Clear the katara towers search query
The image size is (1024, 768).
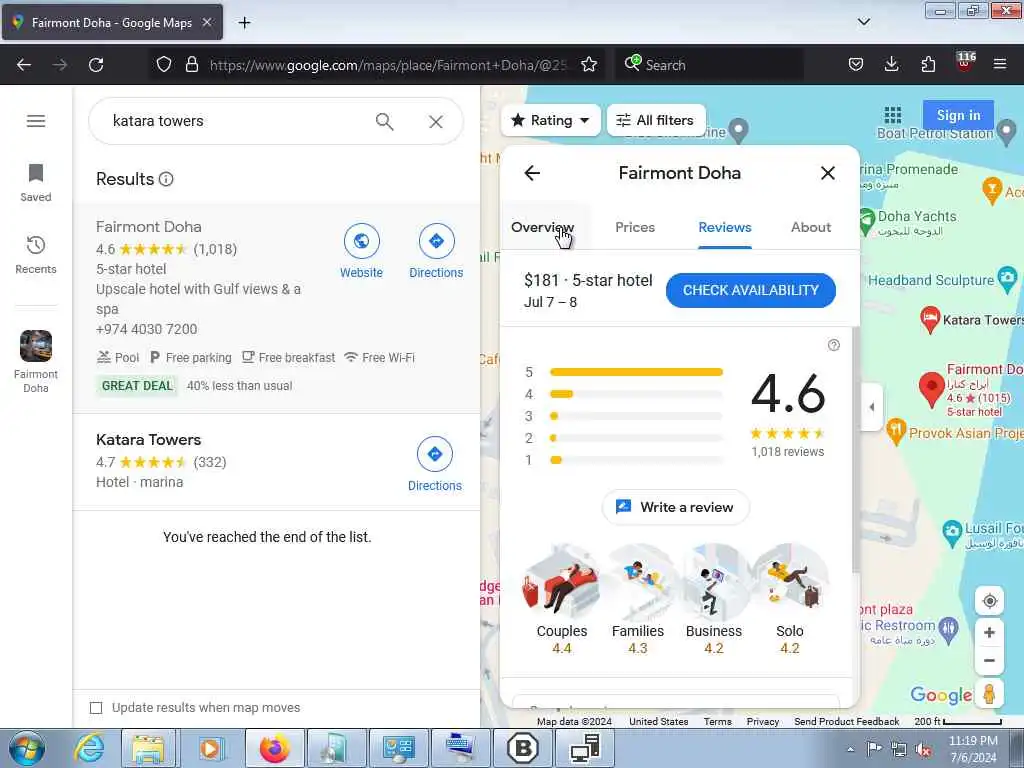pyautogui.click(x=436, y=121)
